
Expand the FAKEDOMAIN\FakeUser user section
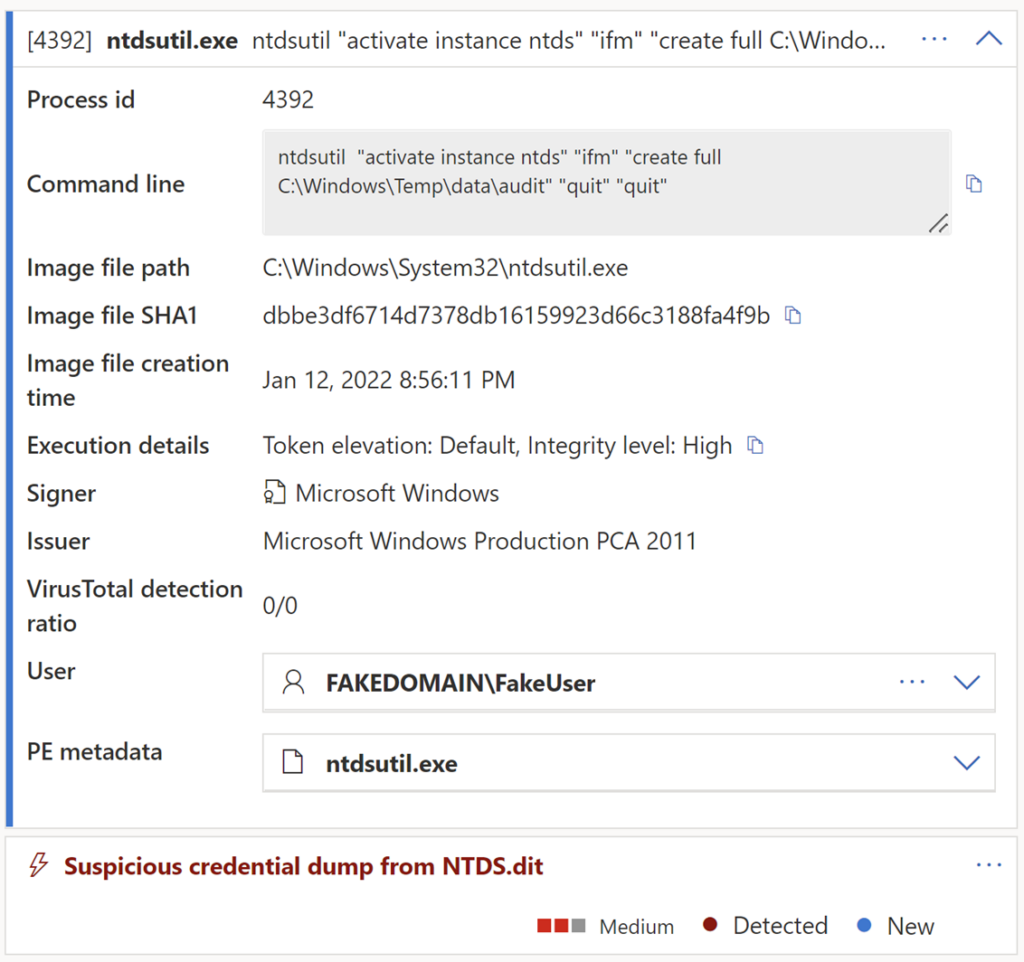967,682
